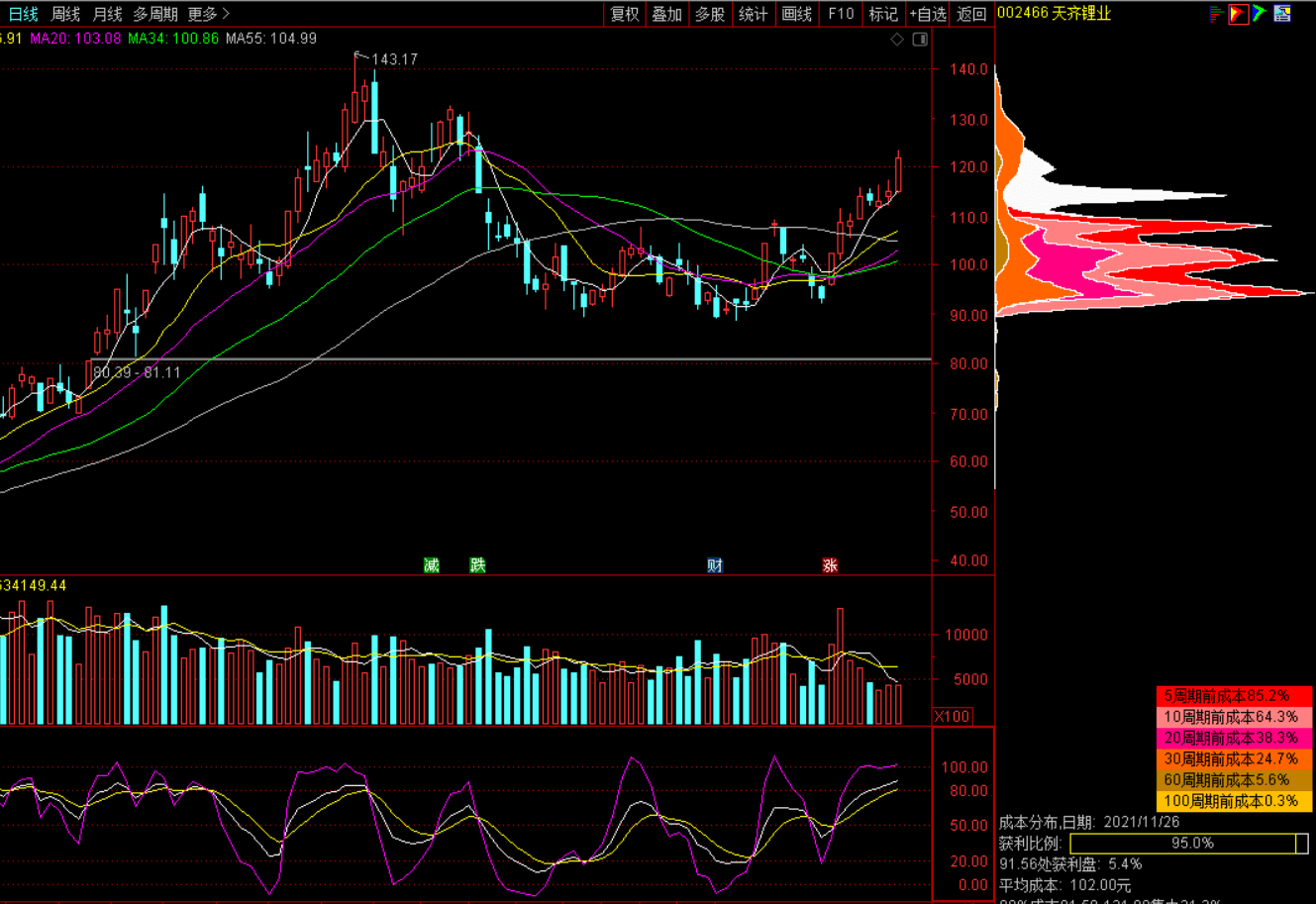
Task: Open the 多周期 multi-period tab
Action: point(155,14)
